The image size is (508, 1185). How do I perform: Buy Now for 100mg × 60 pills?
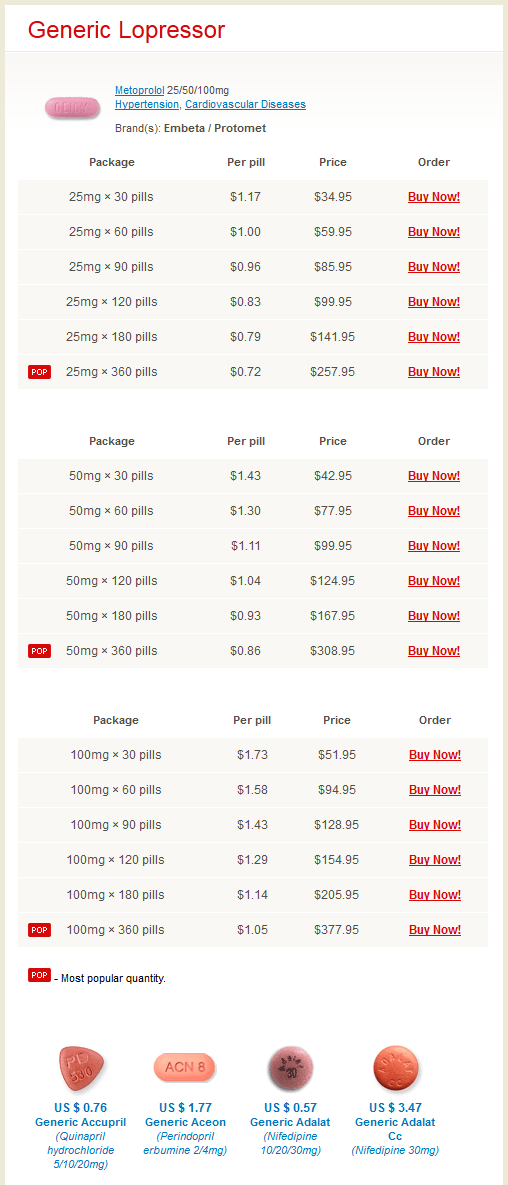435,790
